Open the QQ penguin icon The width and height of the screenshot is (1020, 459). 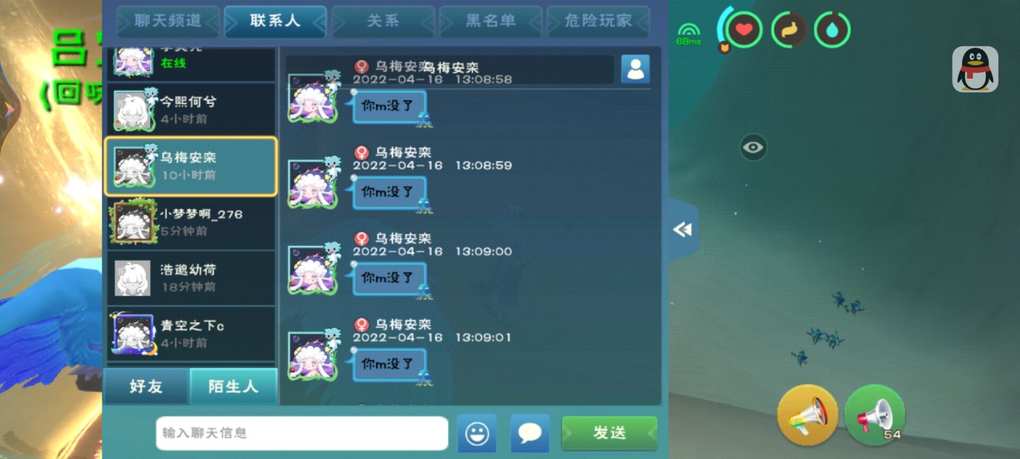[x=975, y=69]
